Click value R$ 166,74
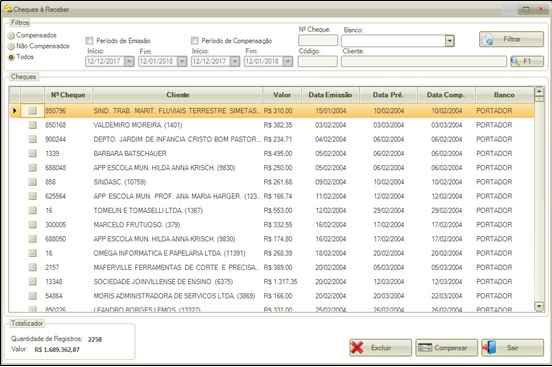 (x=278, y=196)
